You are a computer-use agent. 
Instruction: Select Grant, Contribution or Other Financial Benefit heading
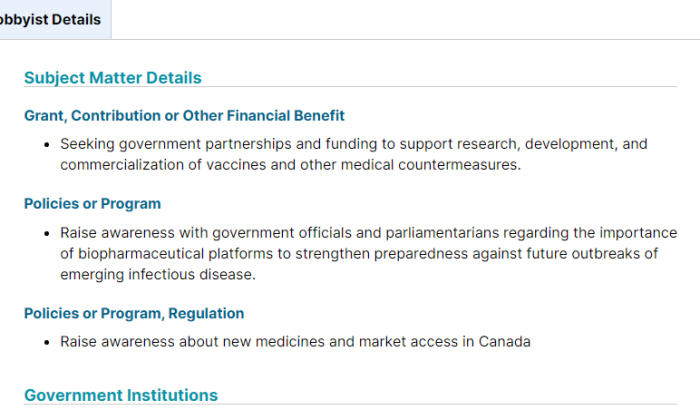[x=184, y=116]
